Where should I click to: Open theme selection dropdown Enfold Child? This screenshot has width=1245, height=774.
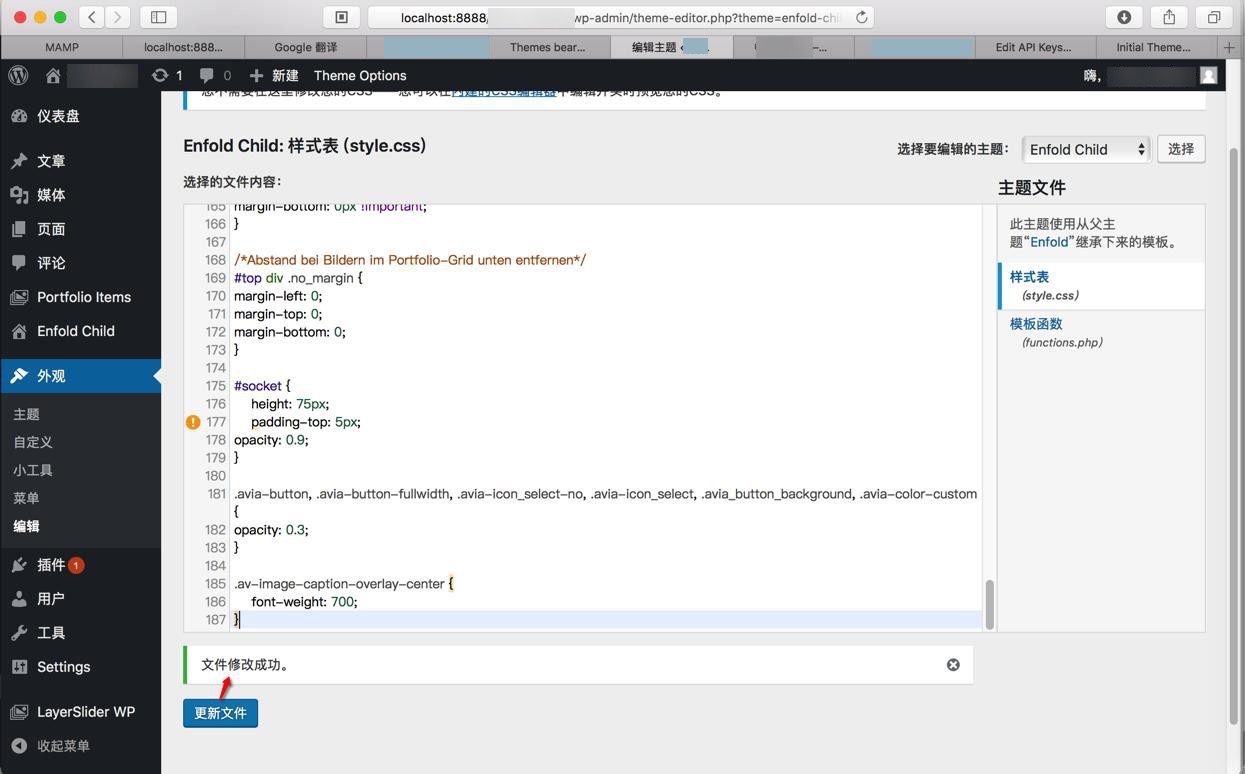(x=1086, y=149)
